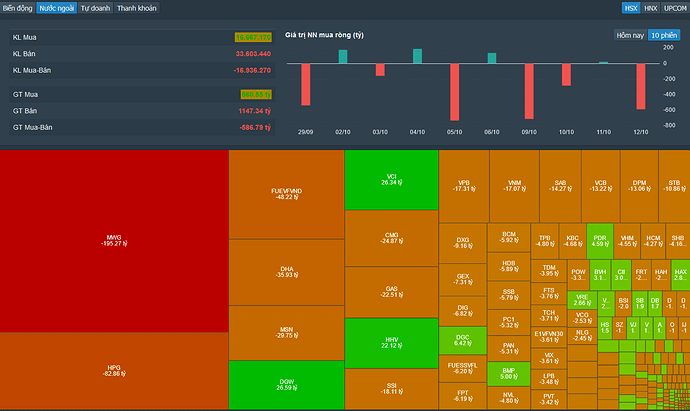Select the GEX treemap tile

(463, 279)
